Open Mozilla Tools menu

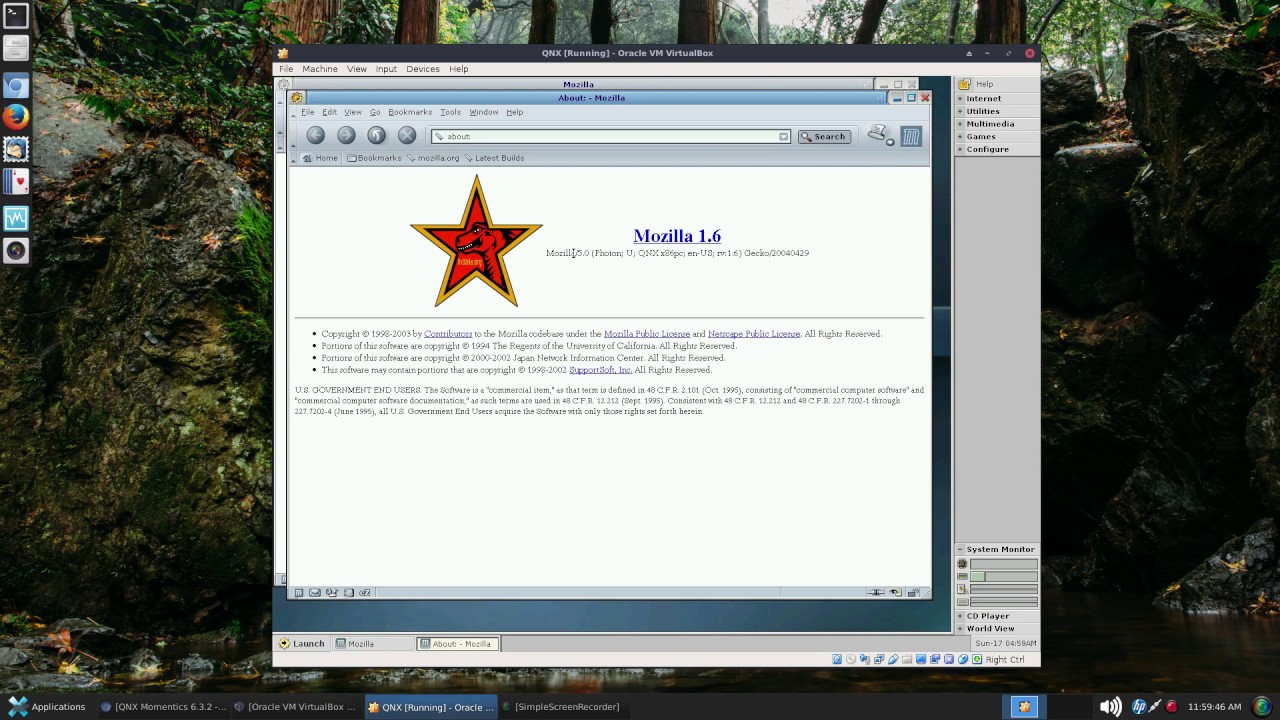450,112
